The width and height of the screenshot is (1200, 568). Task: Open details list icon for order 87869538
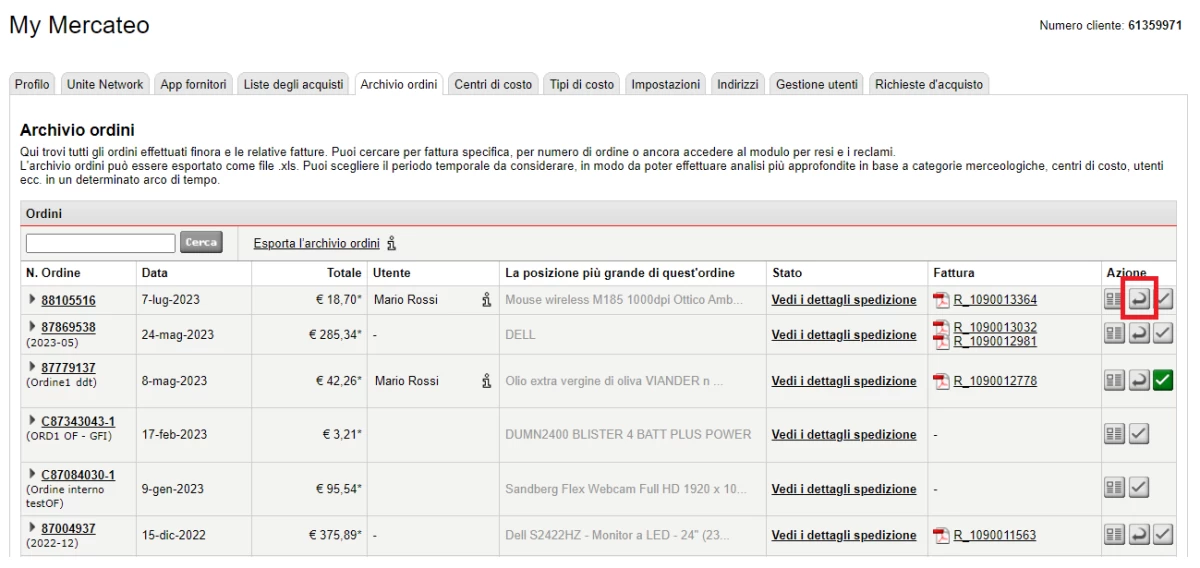(x=1114, y=334)
